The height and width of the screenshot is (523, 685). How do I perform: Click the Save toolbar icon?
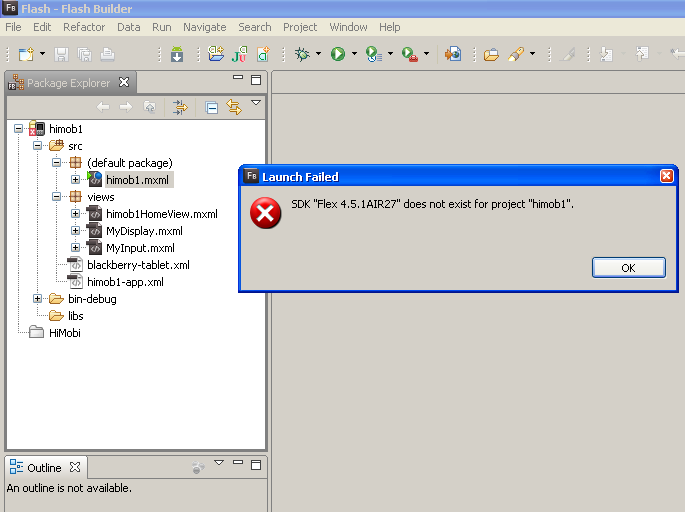click(61, 55)
